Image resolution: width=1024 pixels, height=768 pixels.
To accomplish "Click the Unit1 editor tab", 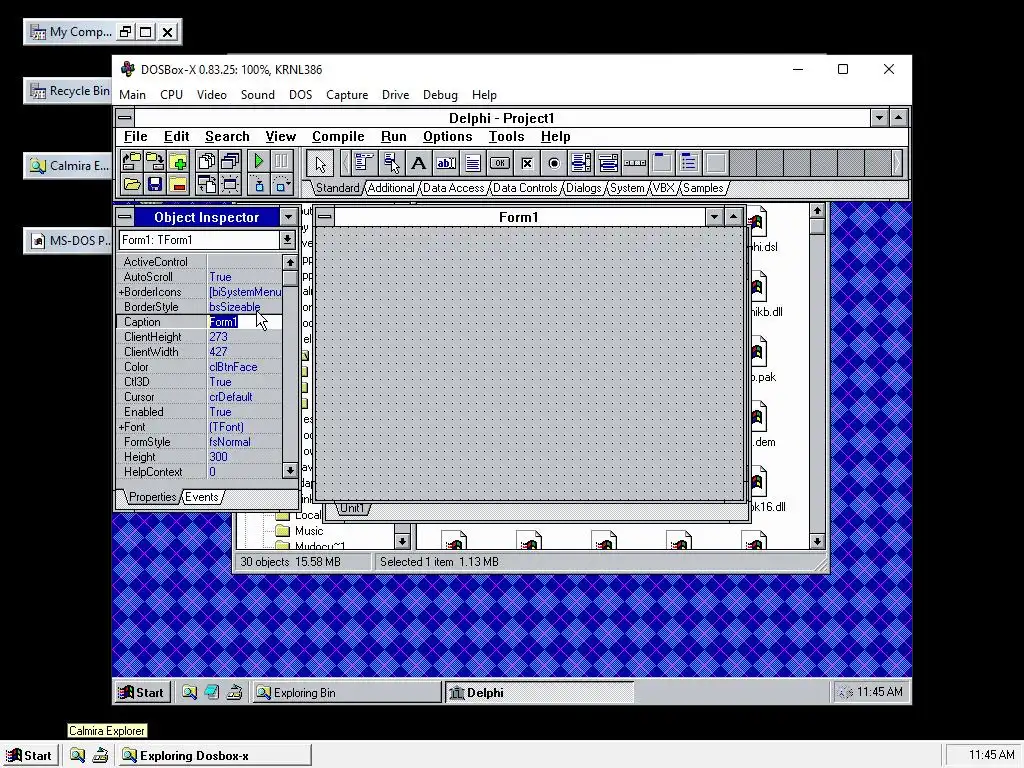I will click(x=352, y=508).
